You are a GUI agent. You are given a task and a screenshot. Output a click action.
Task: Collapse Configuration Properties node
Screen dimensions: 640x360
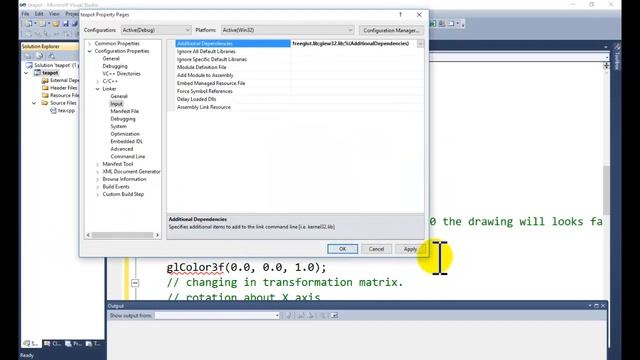(90, 51)
